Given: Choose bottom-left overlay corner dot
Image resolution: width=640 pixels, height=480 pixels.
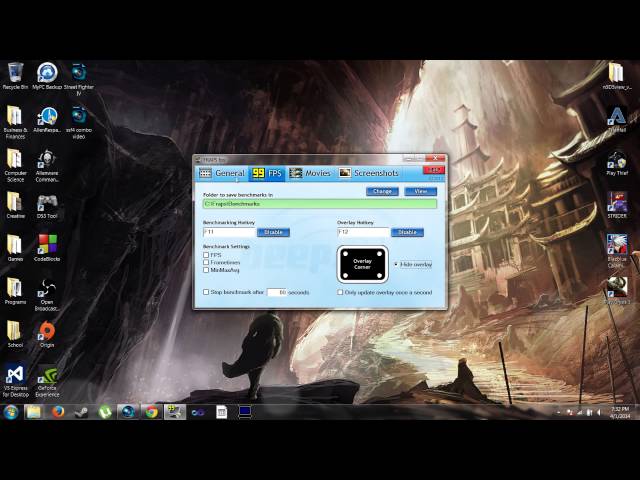Looking at the screenshot, I should pyautogui.click(x=346, y=276).
